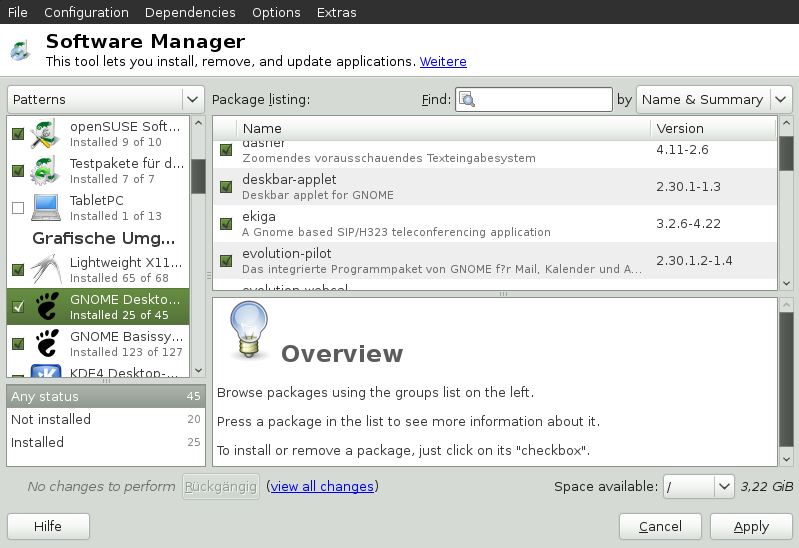Click the KDE4 Desktop pattern icon

pyautogui.click(x=46, y=372)
